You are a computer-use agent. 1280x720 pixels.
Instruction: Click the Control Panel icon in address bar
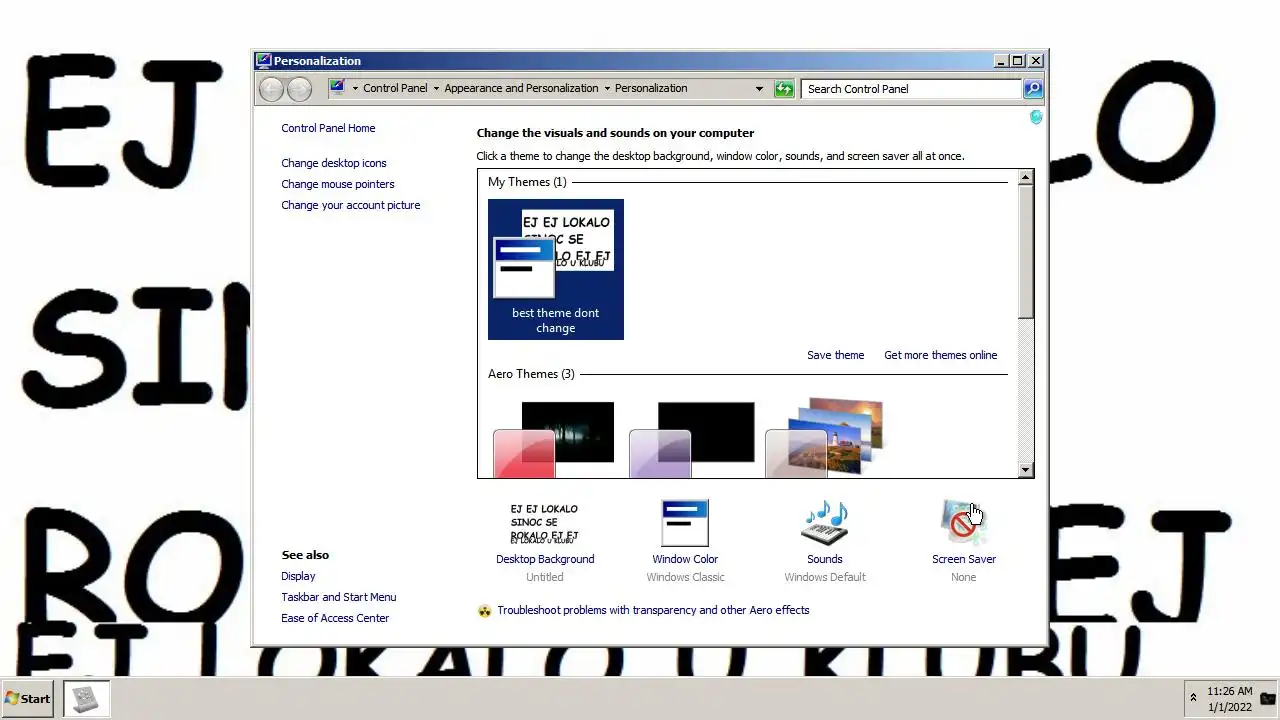pos(337,88)
